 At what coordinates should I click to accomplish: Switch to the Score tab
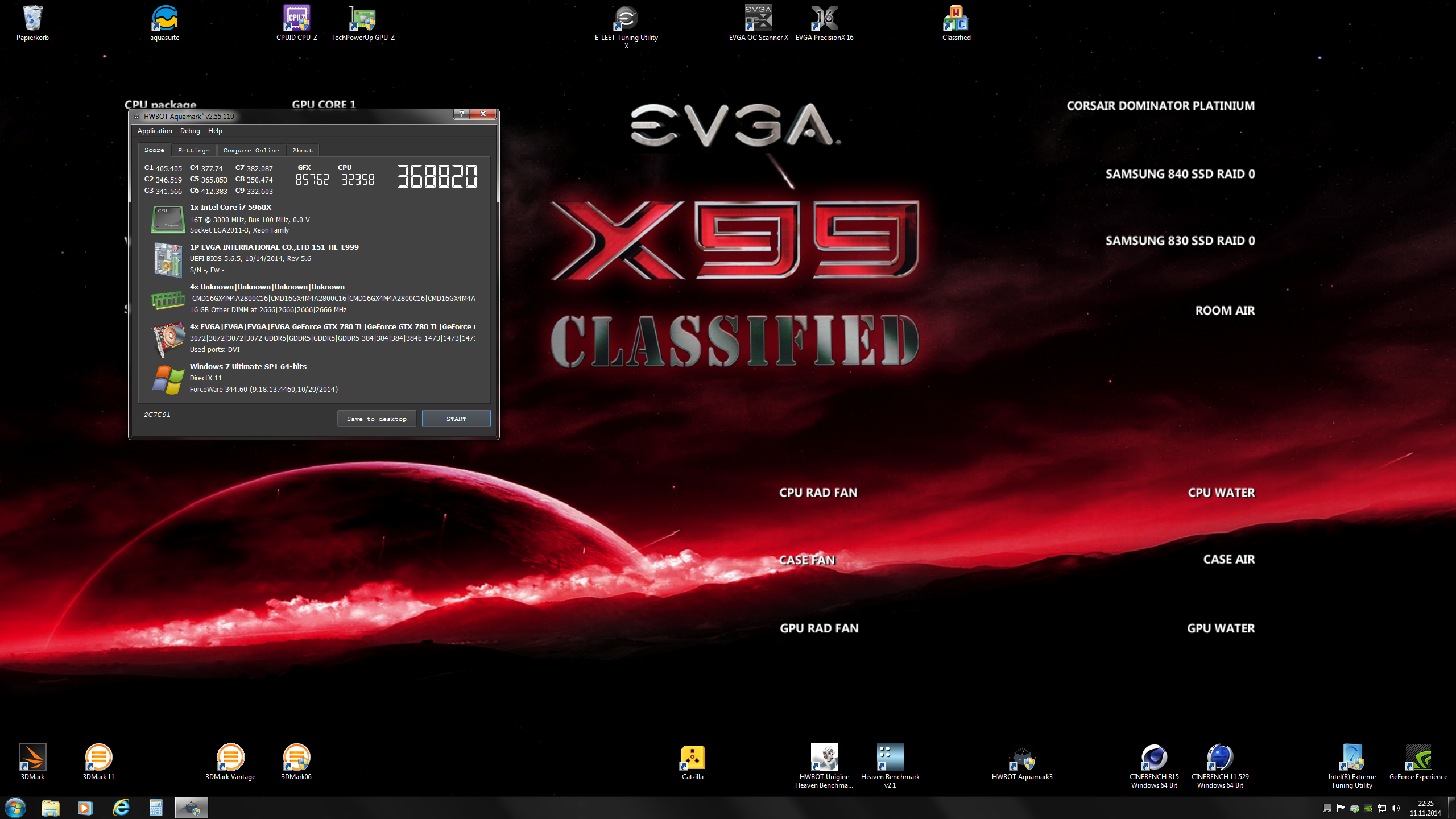(x=154, y=150)
